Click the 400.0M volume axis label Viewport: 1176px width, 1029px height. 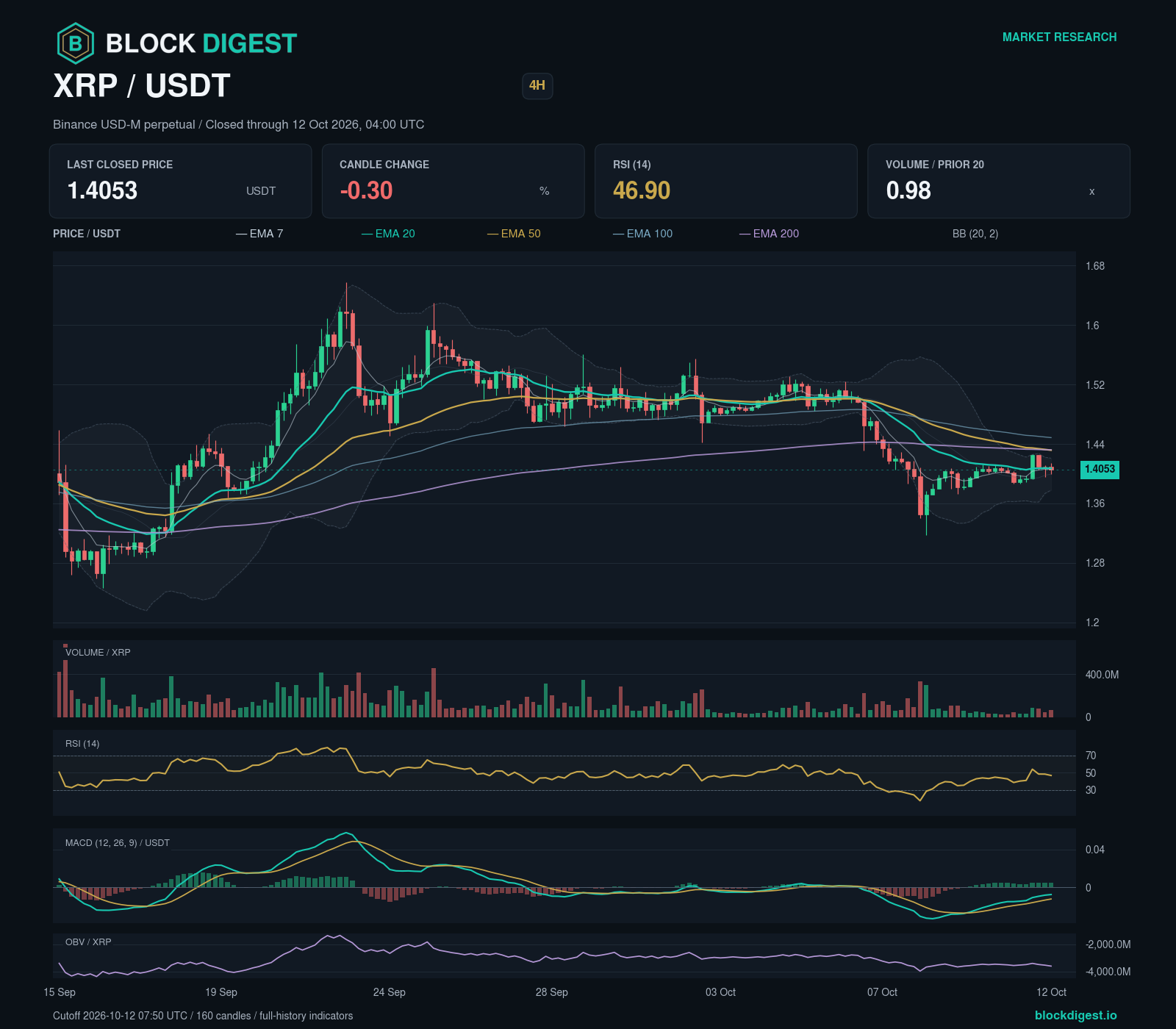1102,675
